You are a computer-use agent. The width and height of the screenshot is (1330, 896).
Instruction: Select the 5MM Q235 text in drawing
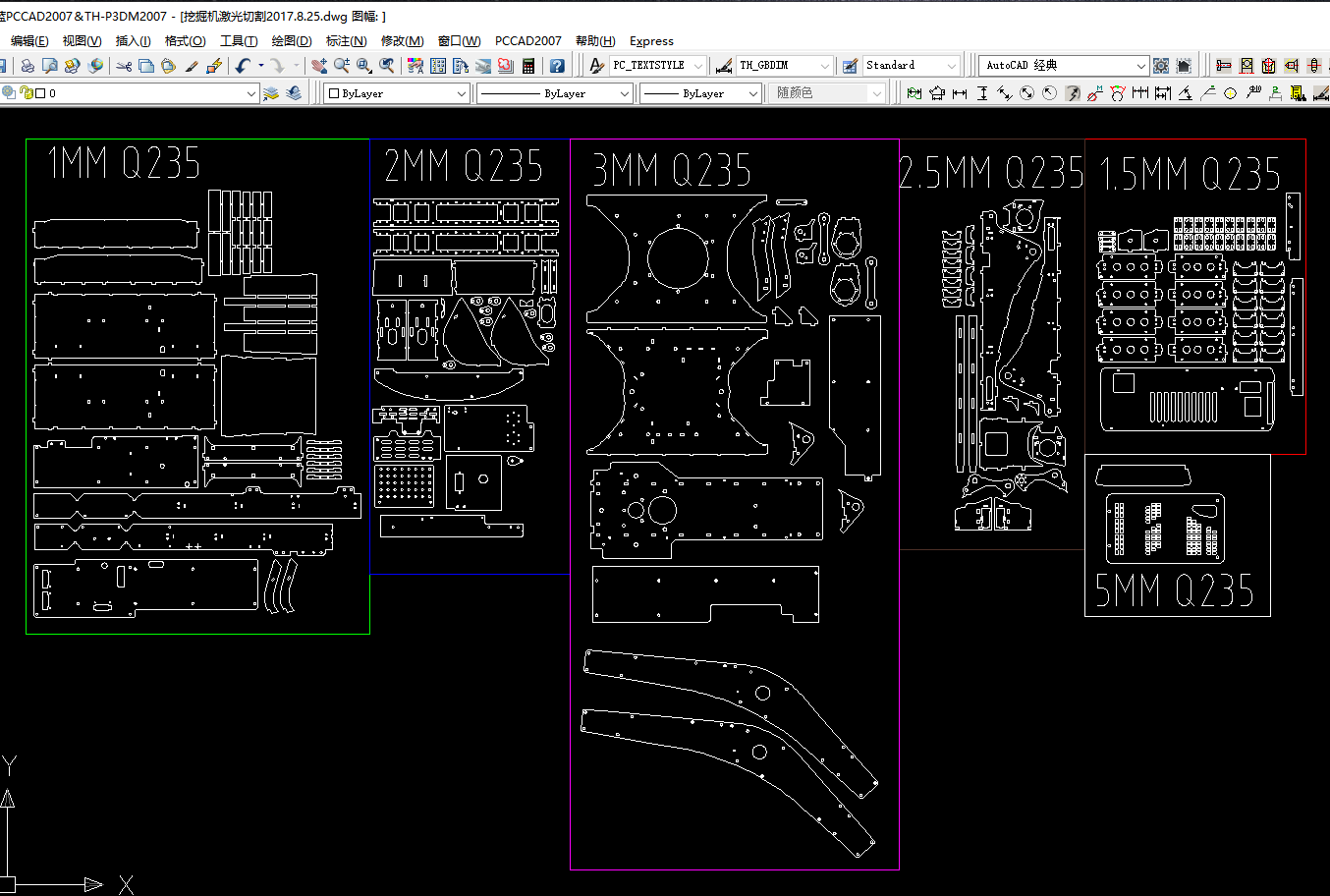[1174, 590]
